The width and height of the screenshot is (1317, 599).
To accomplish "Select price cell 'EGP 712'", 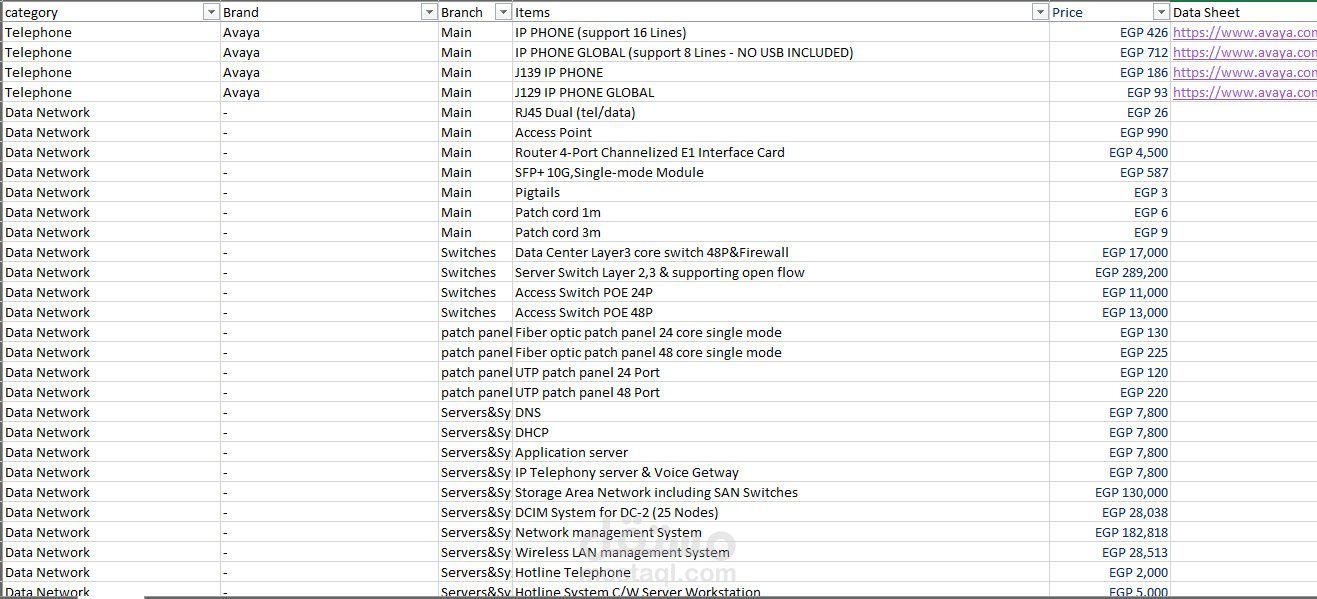I will (x=1110, y=52).
